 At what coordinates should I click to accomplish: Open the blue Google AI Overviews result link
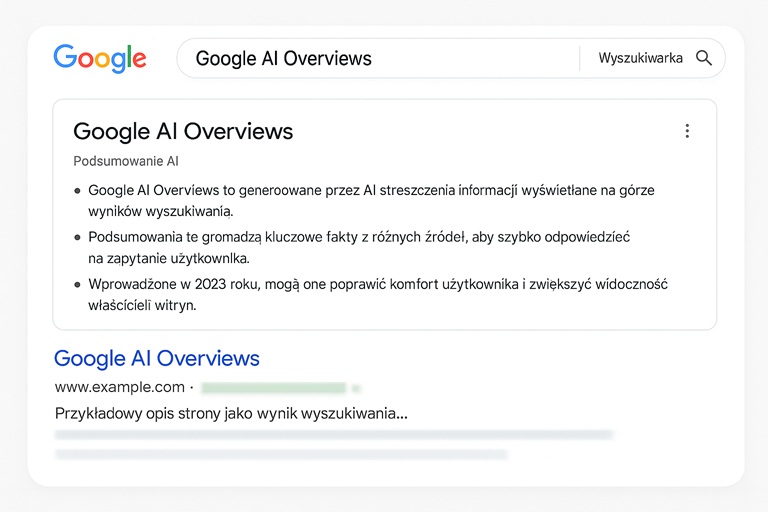click(x=157, y=358)
